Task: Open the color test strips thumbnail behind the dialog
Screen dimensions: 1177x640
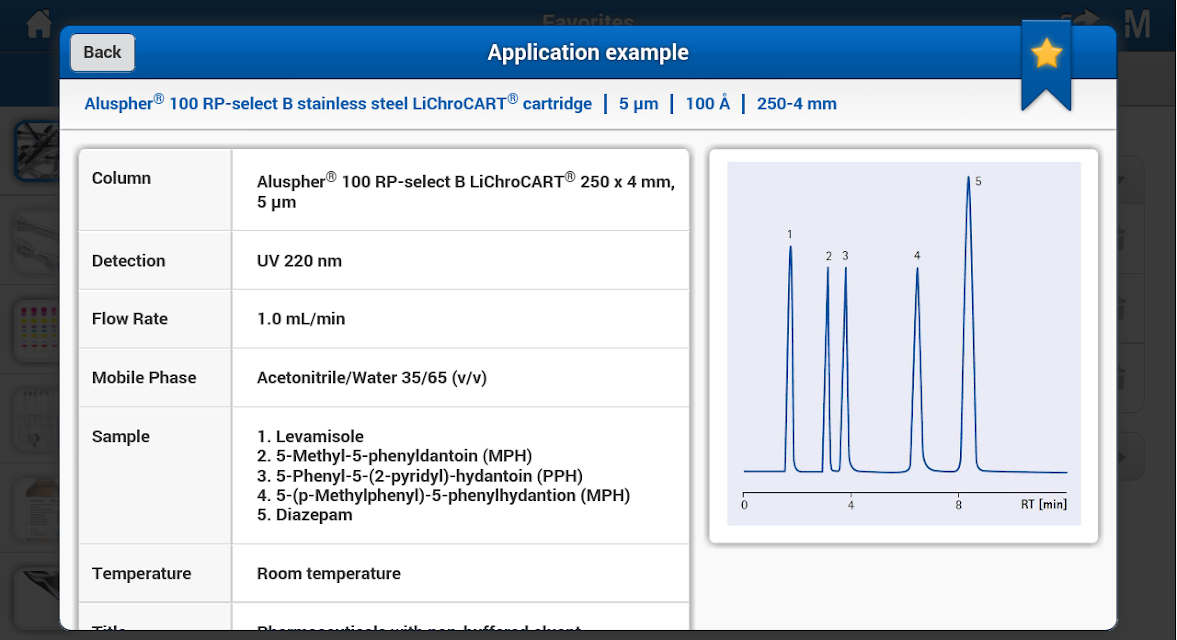Action: pos(38,330)
